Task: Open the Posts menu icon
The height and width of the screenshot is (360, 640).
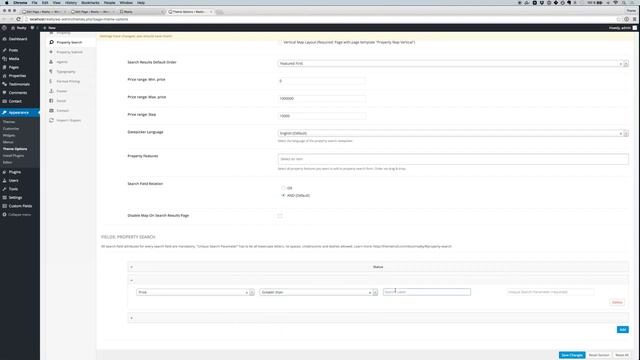Action: coord(4,50)
